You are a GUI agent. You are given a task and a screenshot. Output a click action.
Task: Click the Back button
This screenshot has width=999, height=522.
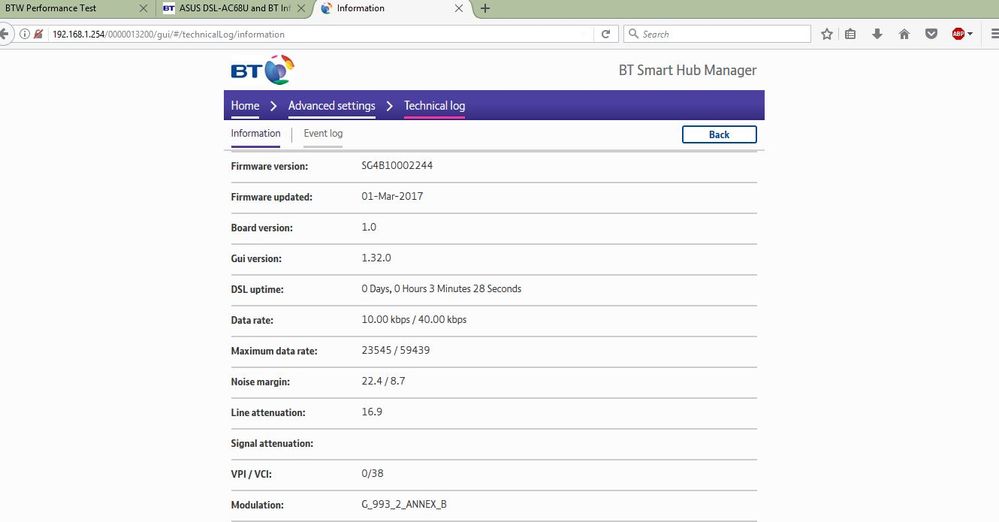point(719,134)
